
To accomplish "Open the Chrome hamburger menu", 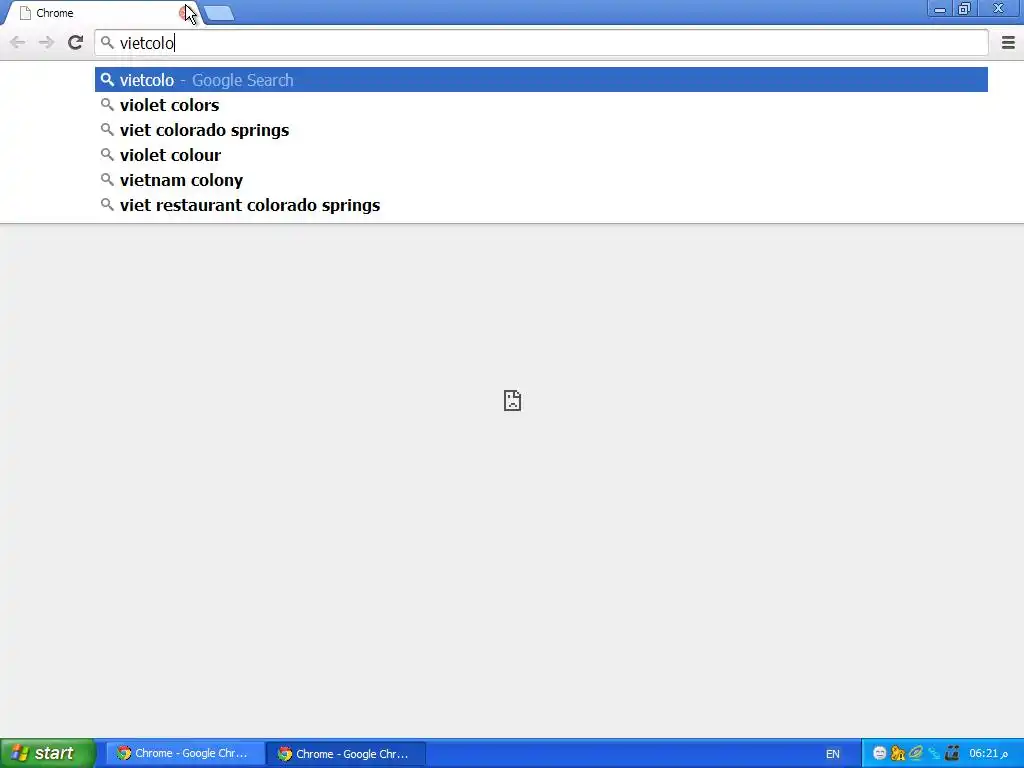I will pos(1008,42).
